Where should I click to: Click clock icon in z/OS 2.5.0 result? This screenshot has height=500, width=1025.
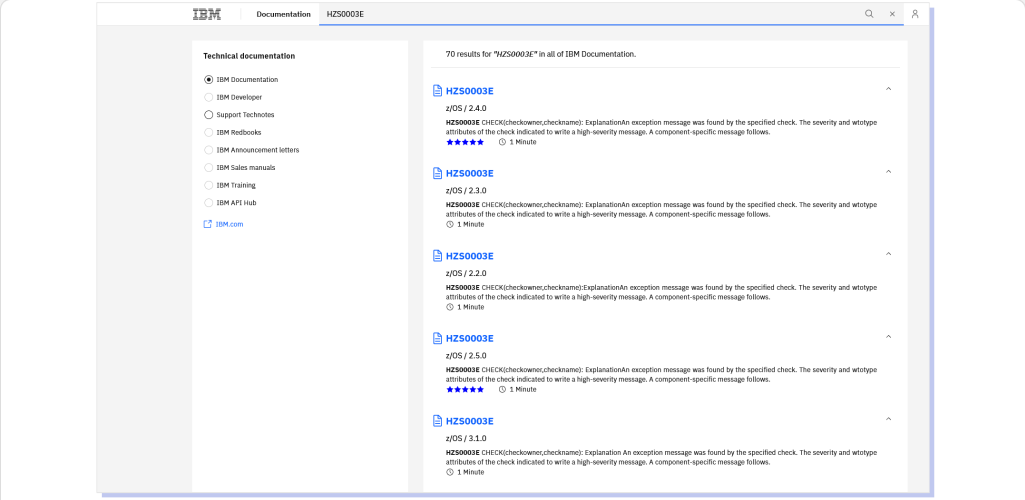click(x=502, y=390)
